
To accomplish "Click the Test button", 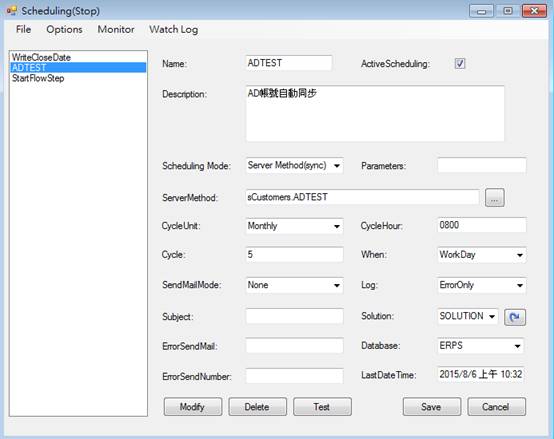I will 322,407.
